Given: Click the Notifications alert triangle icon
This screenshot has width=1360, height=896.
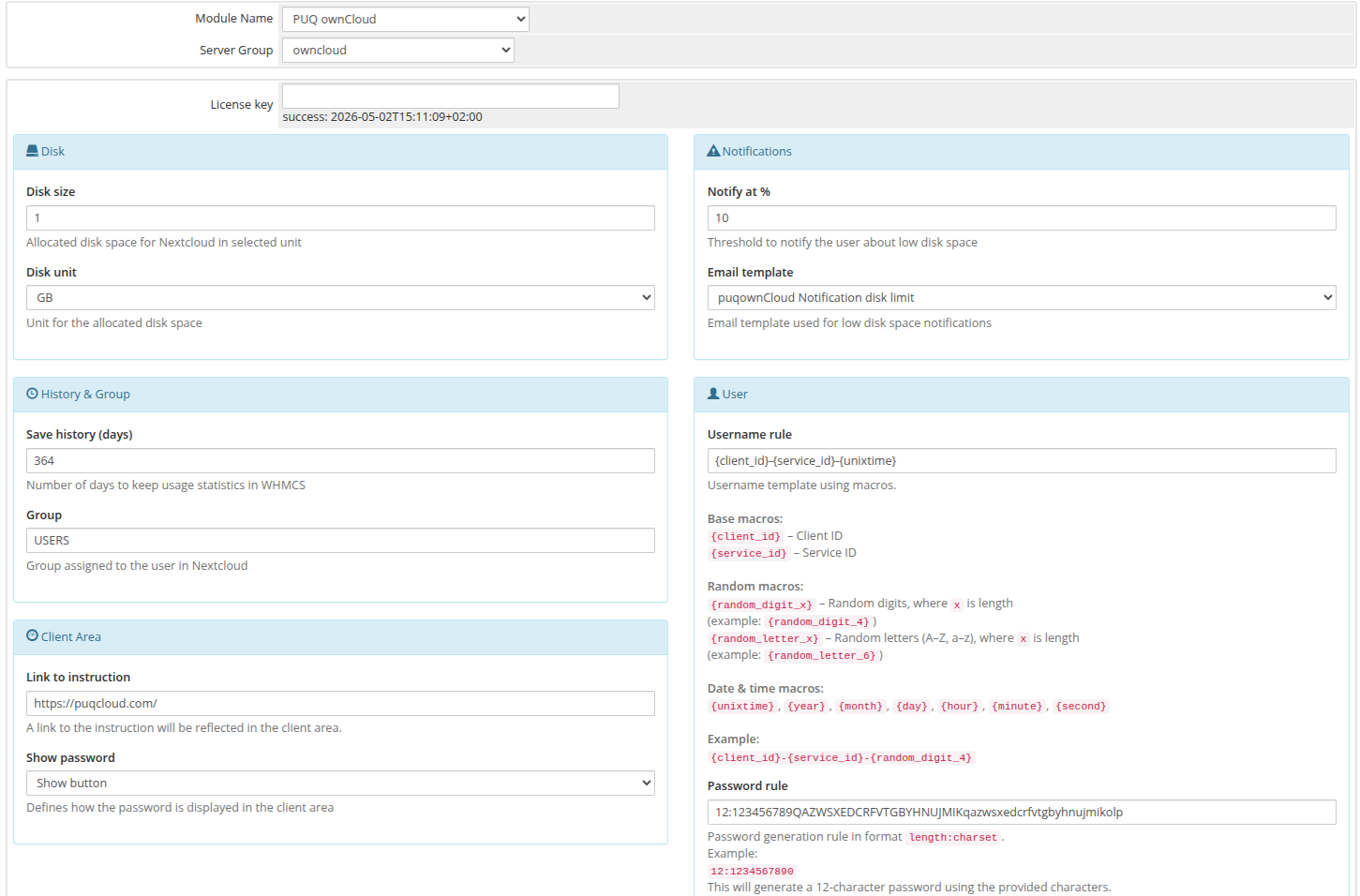Looking at the screenshot, I should [x=712, y=150].
